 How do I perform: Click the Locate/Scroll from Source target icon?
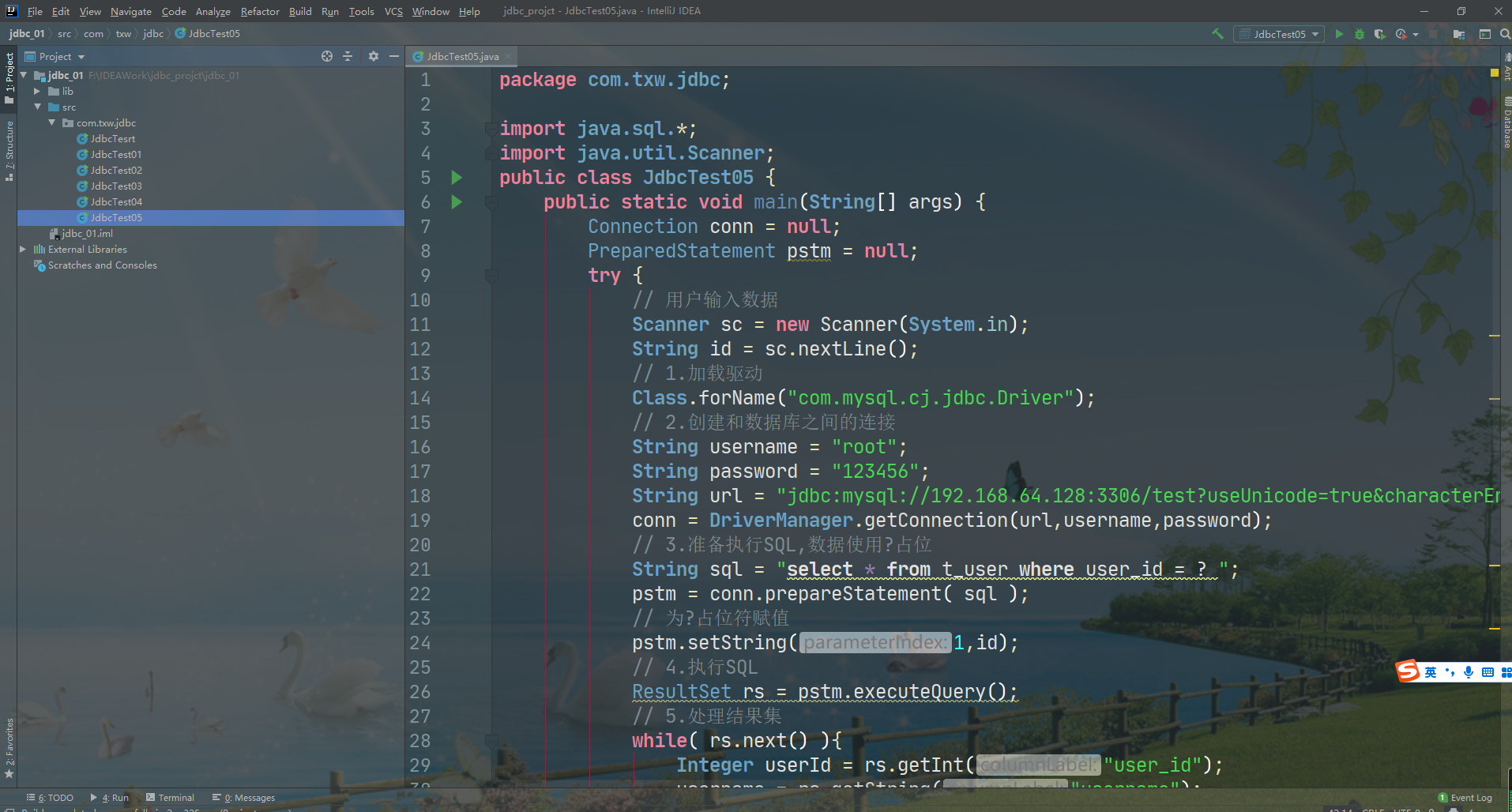(327, 56)
